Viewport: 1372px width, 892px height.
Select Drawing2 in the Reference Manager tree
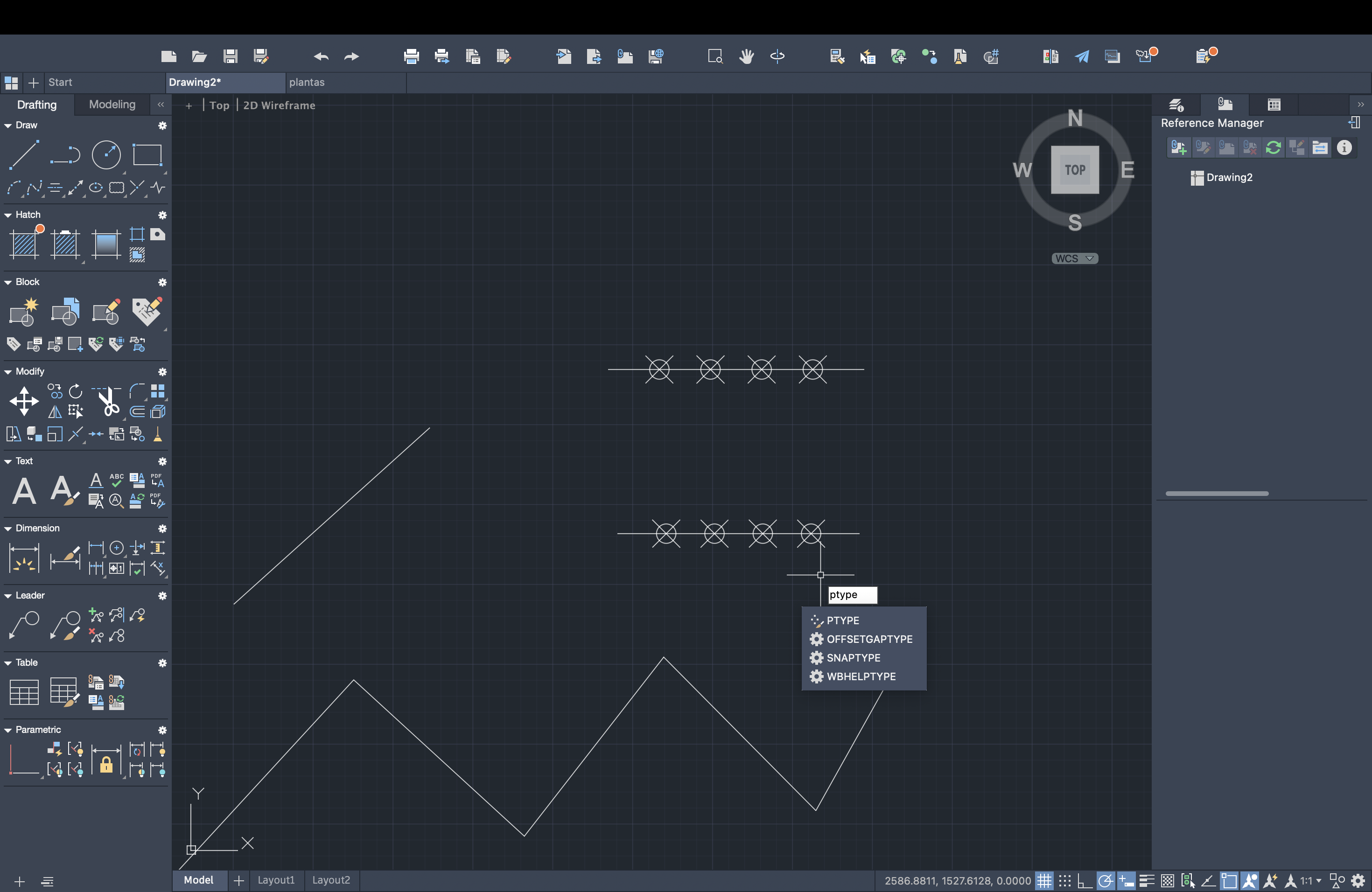tap(1222, 177)
